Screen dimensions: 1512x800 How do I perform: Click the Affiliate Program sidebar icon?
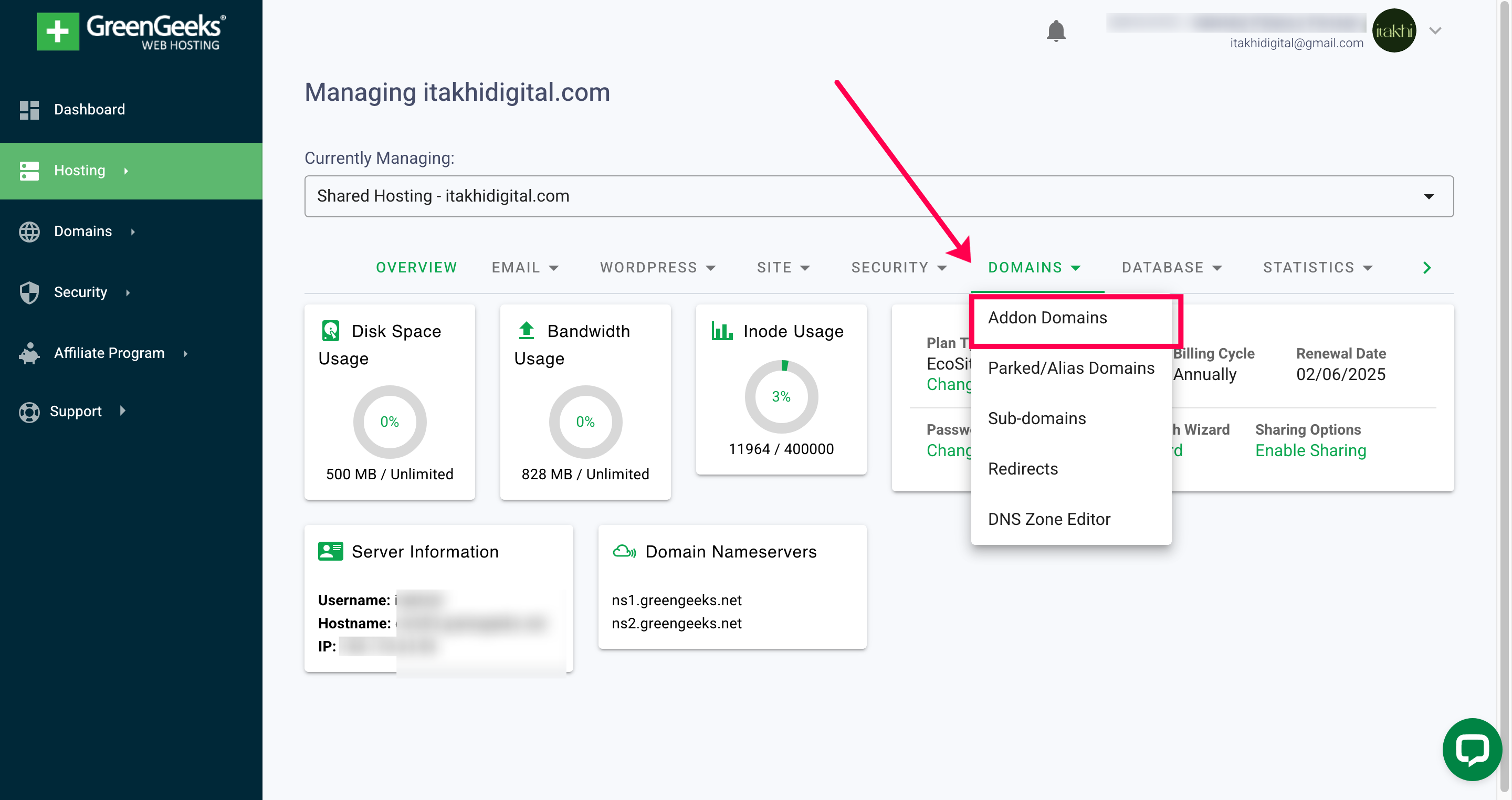click(x=29, y=353)
